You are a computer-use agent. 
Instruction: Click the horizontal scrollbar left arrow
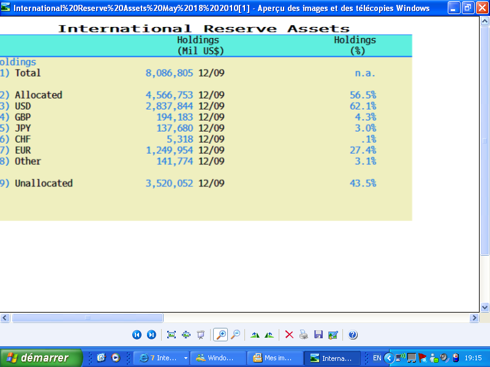point(5,318)
